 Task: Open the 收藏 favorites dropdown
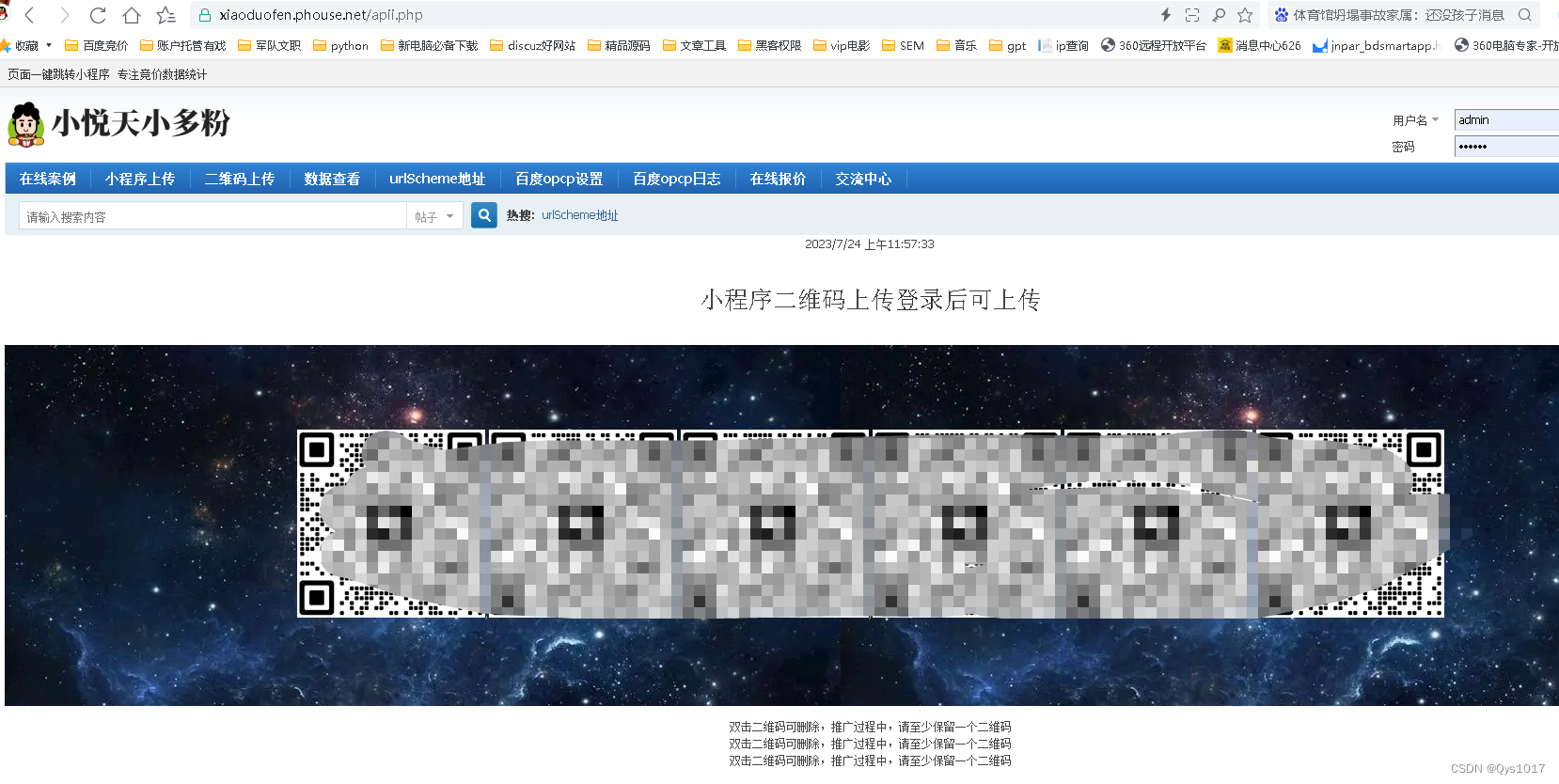(x=25, y=45)
